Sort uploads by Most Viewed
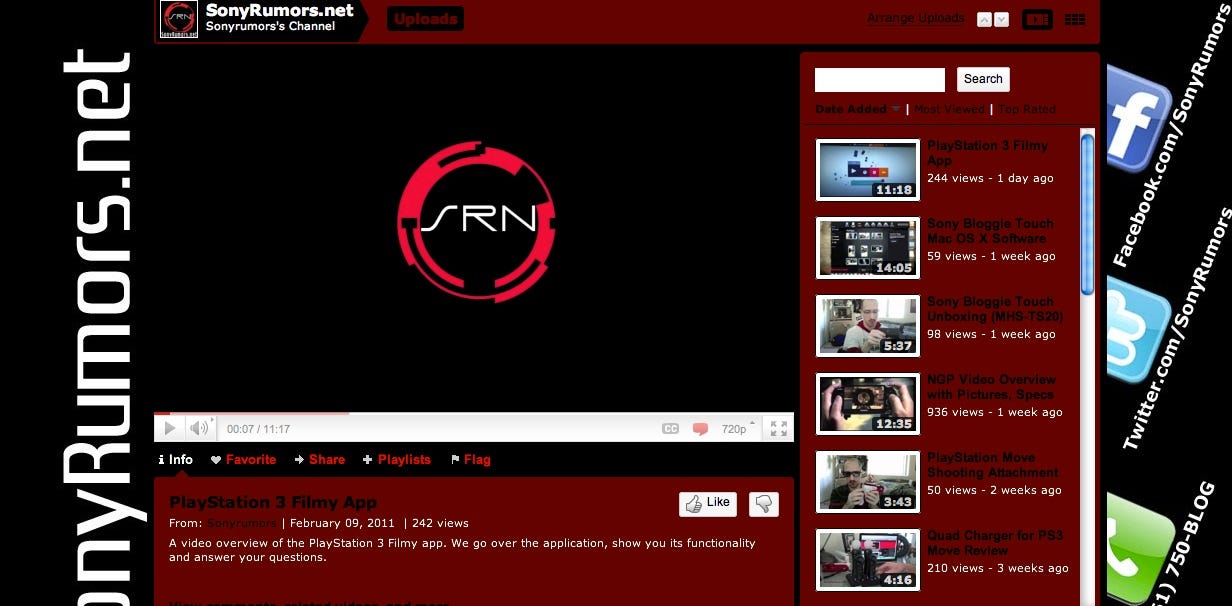 [949, 109]
